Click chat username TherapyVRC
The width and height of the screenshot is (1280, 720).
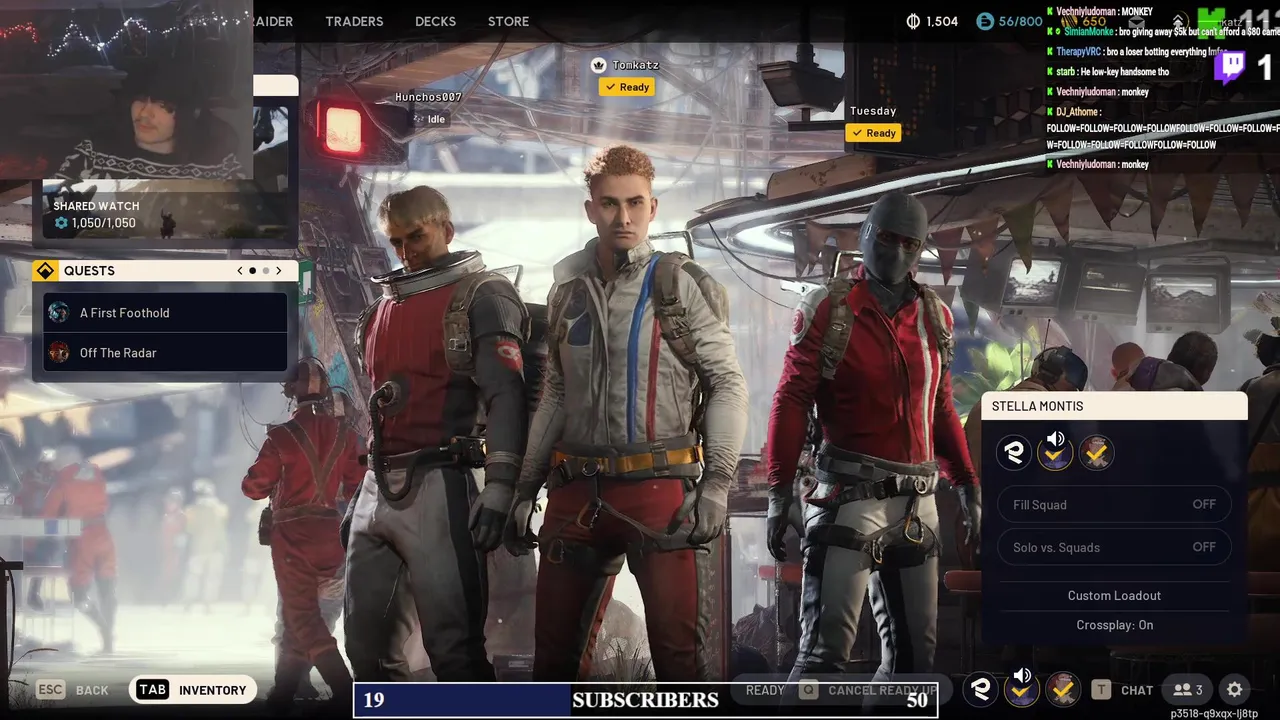pos(1080,52)
